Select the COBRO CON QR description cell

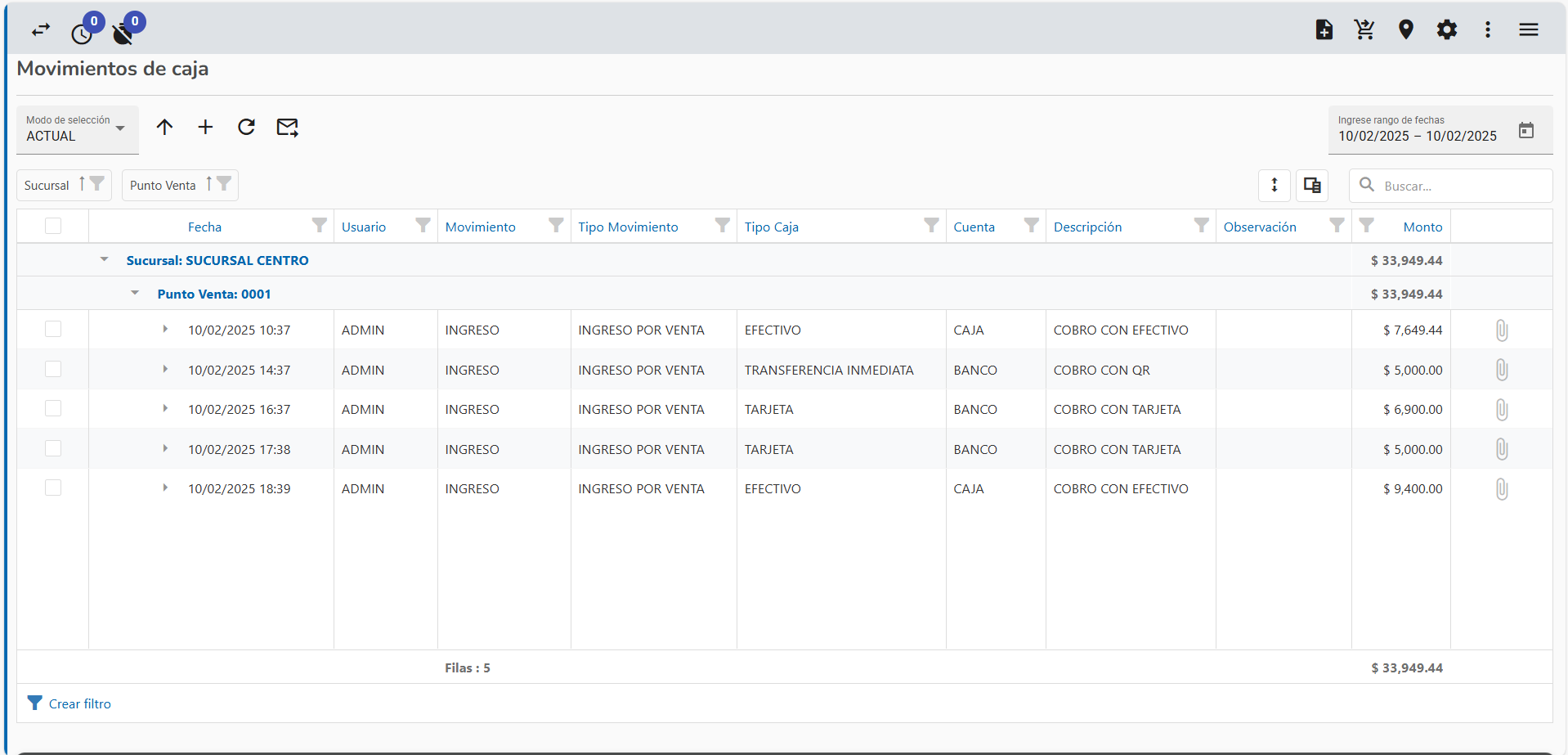1130,370
